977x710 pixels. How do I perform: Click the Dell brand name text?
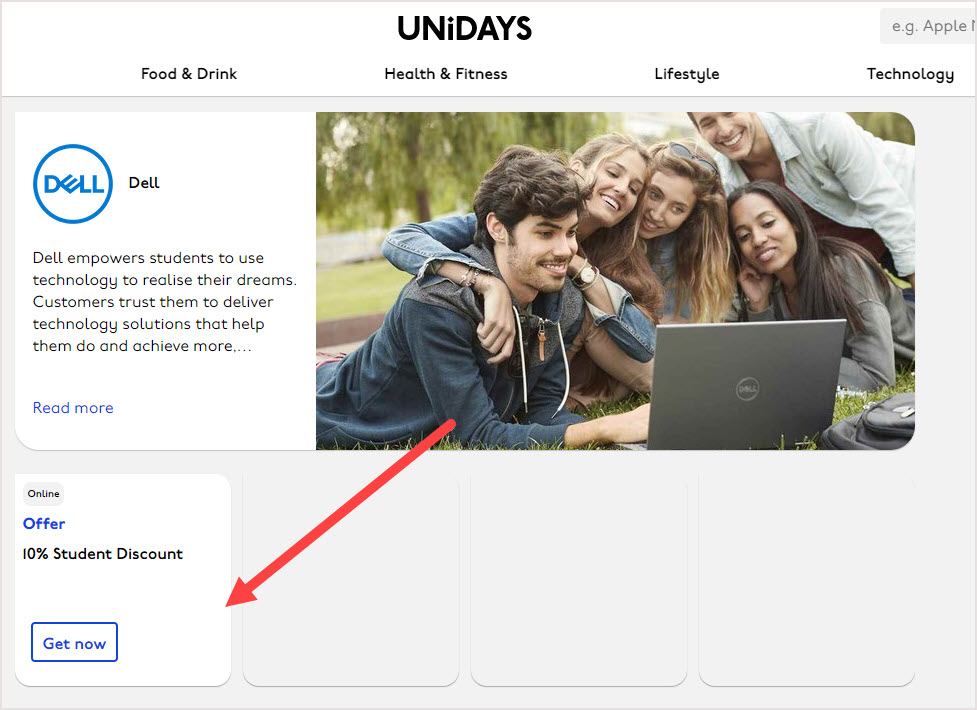click(x=144, y=183)
